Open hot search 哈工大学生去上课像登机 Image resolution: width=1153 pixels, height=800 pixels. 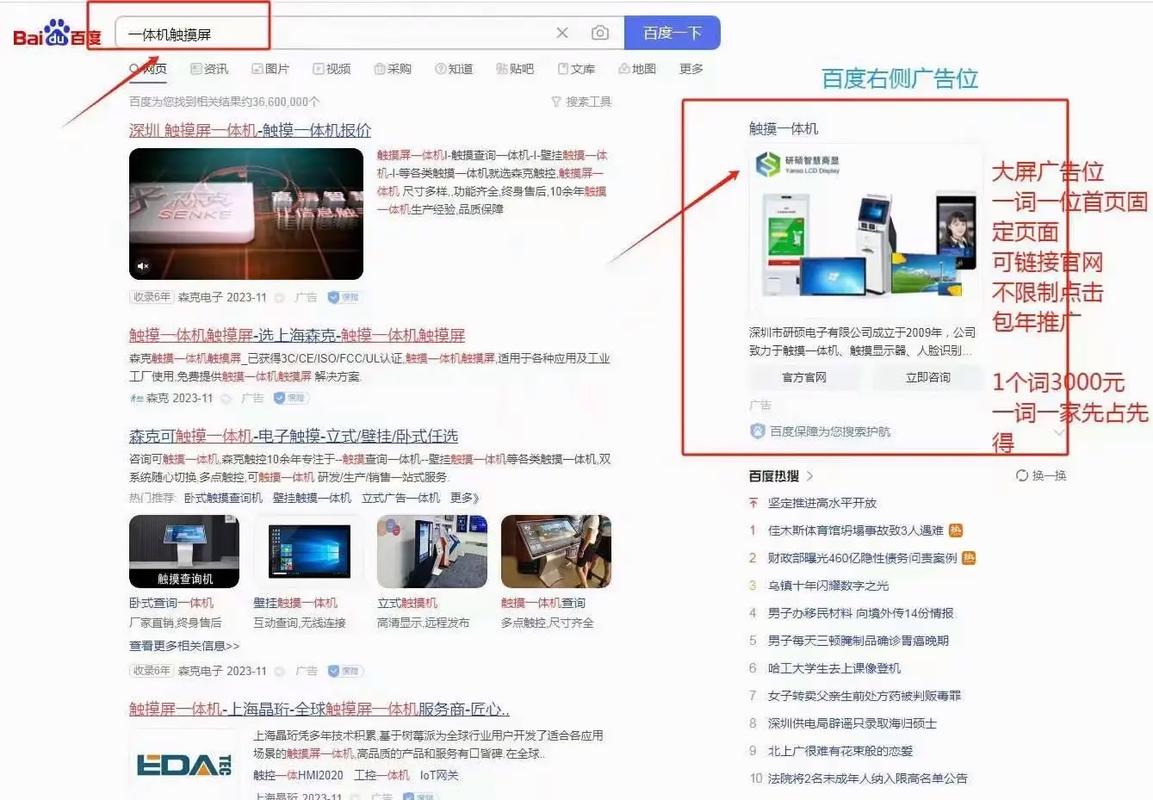pyautogui.click(x=835, y=668)
